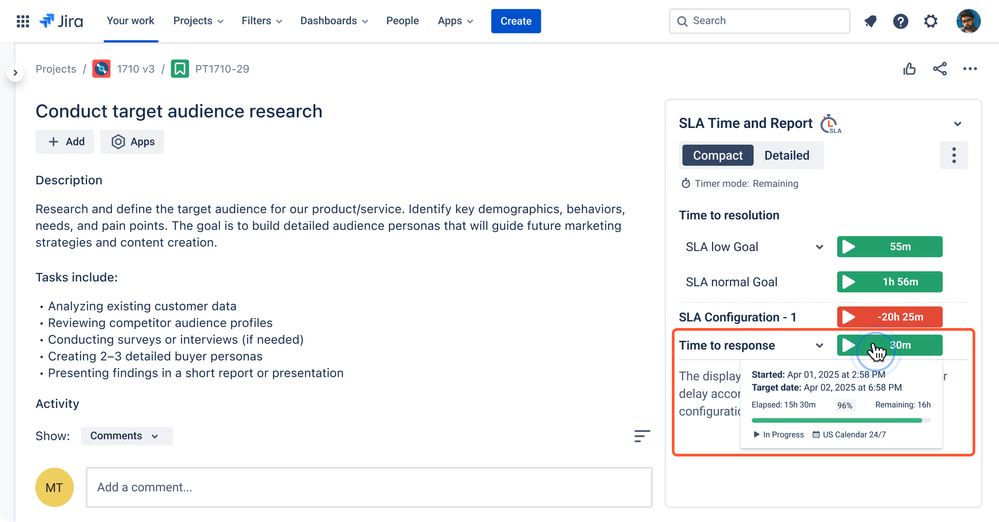Switch to Detailed view

(x=787, y=156)
